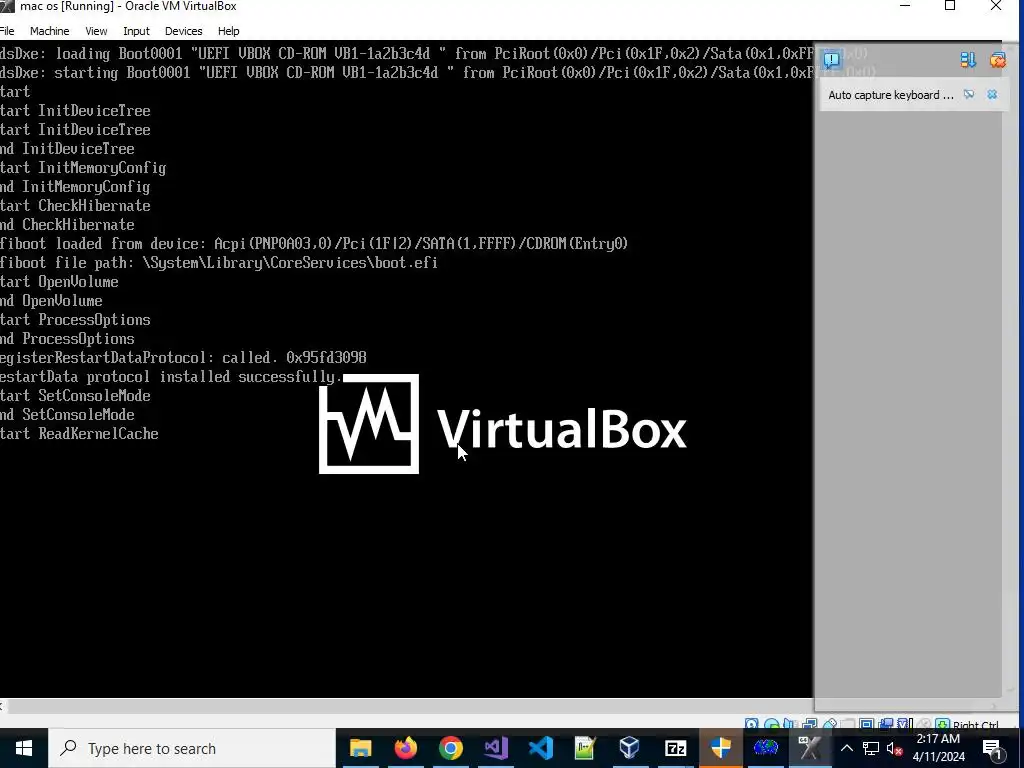Open the blue globe taskbar app
Screen dimensions: 1024x768
(x=765, y=748)
